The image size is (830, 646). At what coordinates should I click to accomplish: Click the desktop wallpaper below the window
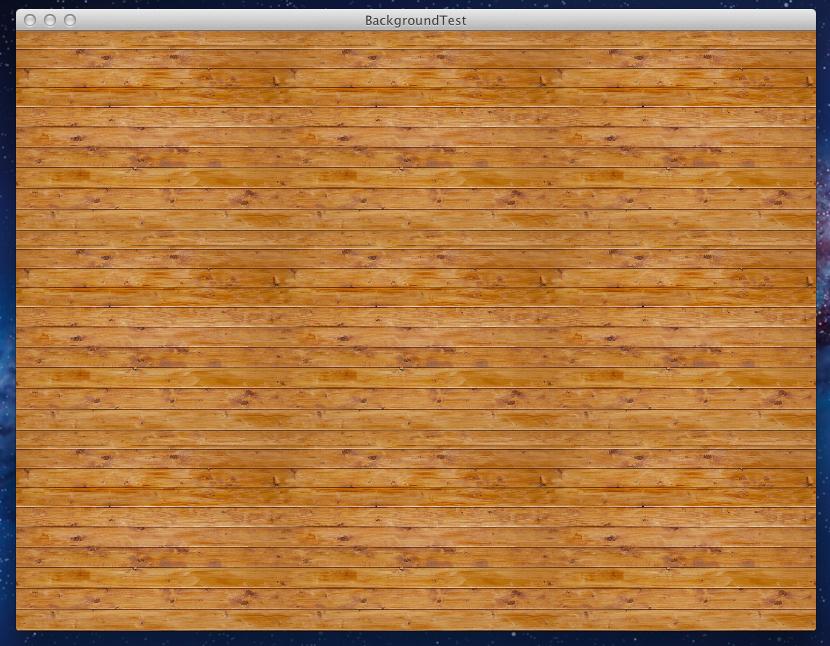pyautogui.click(x=415, y=639)
